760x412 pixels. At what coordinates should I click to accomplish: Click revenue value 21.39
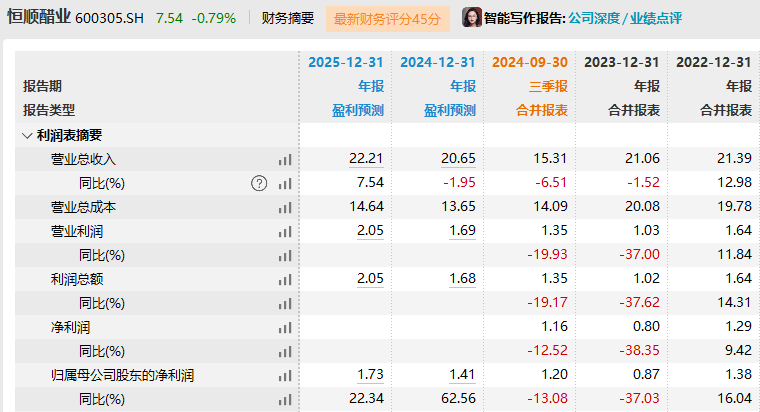[x=734, y=158]
